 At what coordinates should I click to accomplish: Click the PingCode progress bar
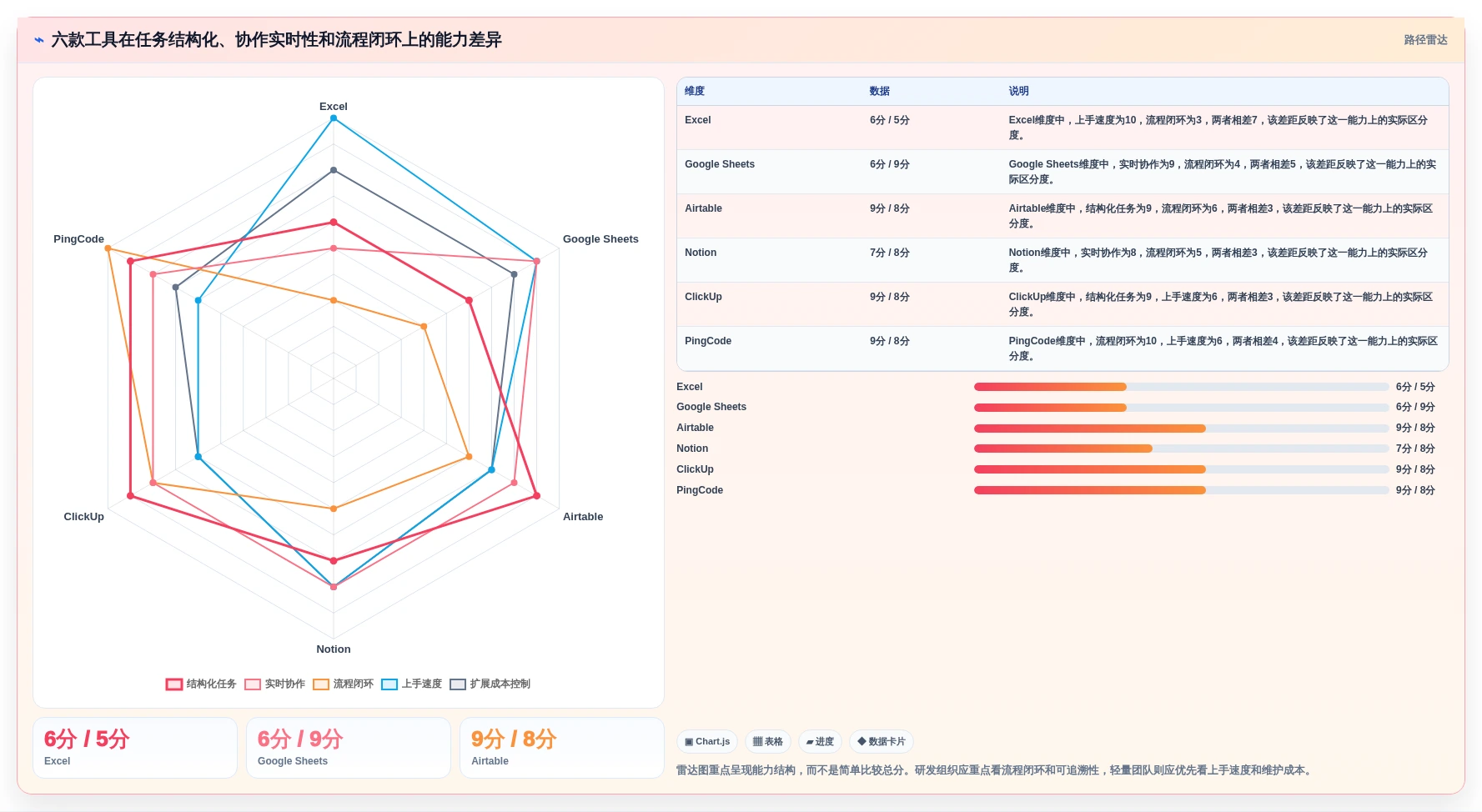1181,490
